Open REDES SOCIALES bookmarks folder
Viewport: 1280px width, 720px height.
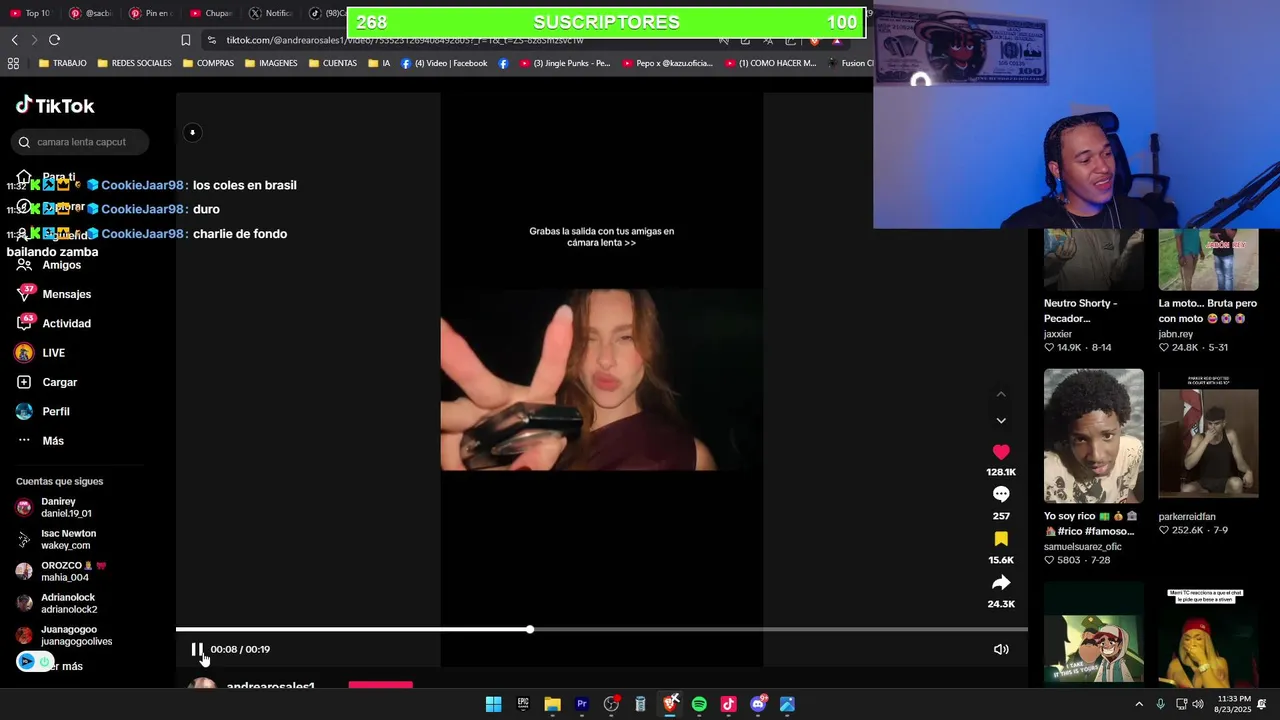pos(134,63)
